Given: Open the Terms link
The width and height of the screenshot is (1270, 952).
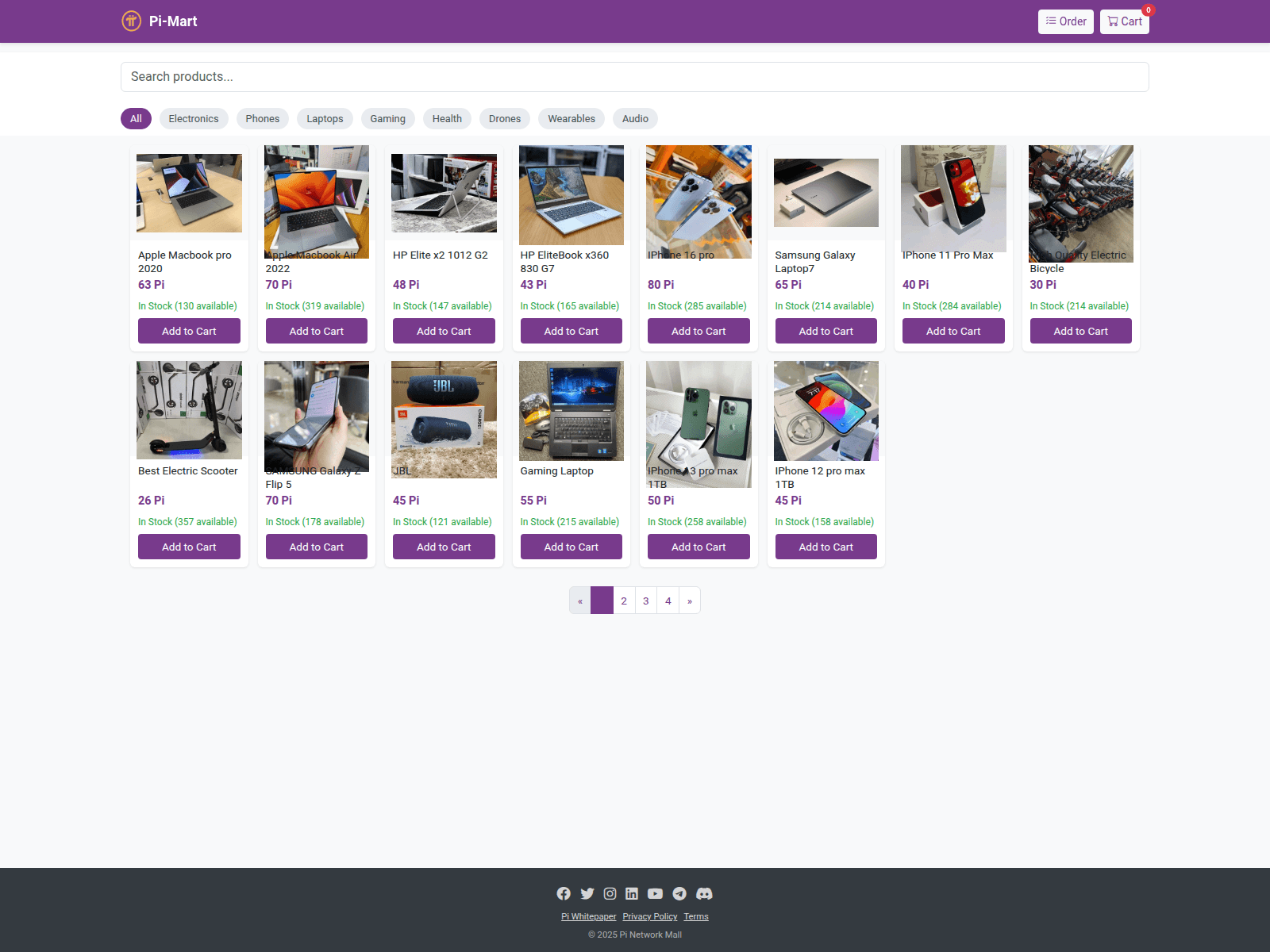Looking at the screenshot, I should pos(696,916).
